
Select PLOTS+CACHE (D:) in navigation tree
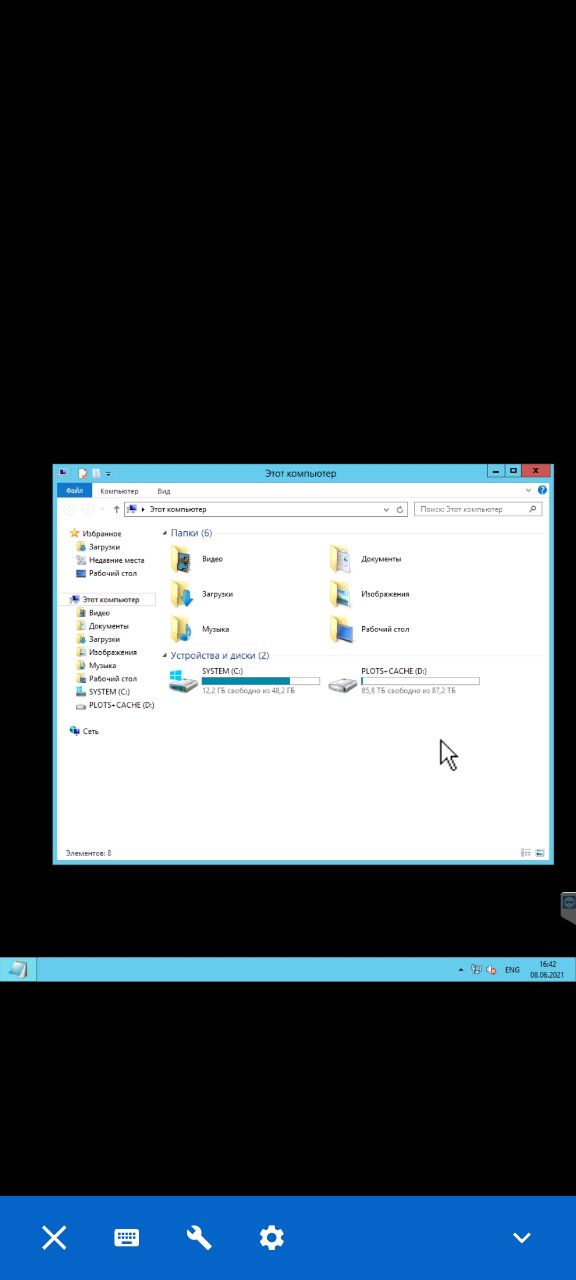(x=115, y=705)
